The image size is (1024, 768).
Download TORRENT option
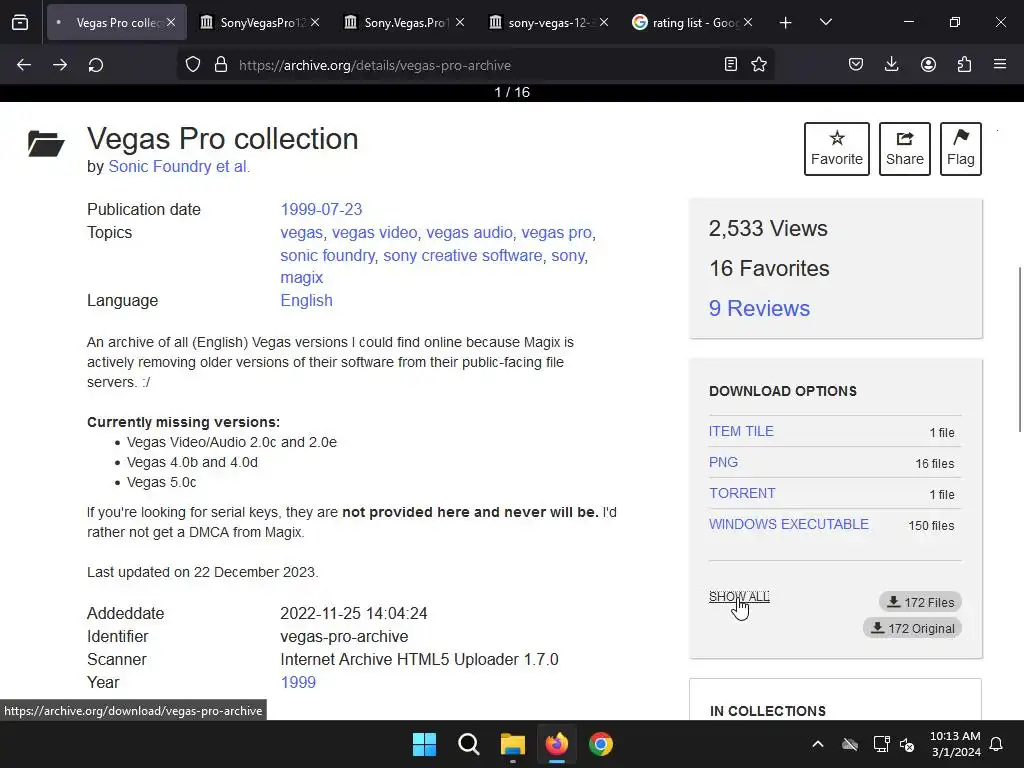(x=743, y=493)
